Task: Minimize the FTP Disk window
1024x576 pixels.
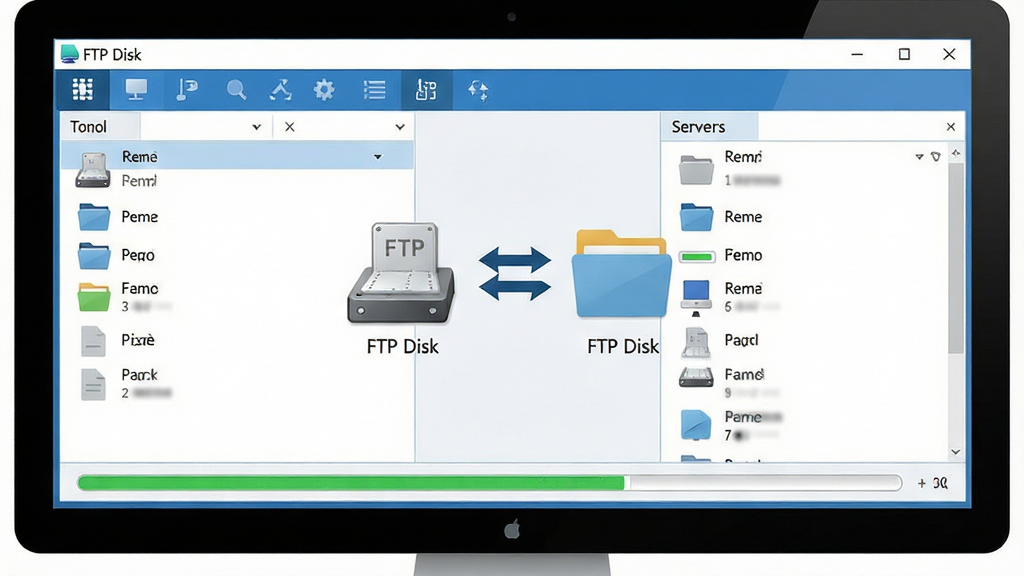Action: 857,54
